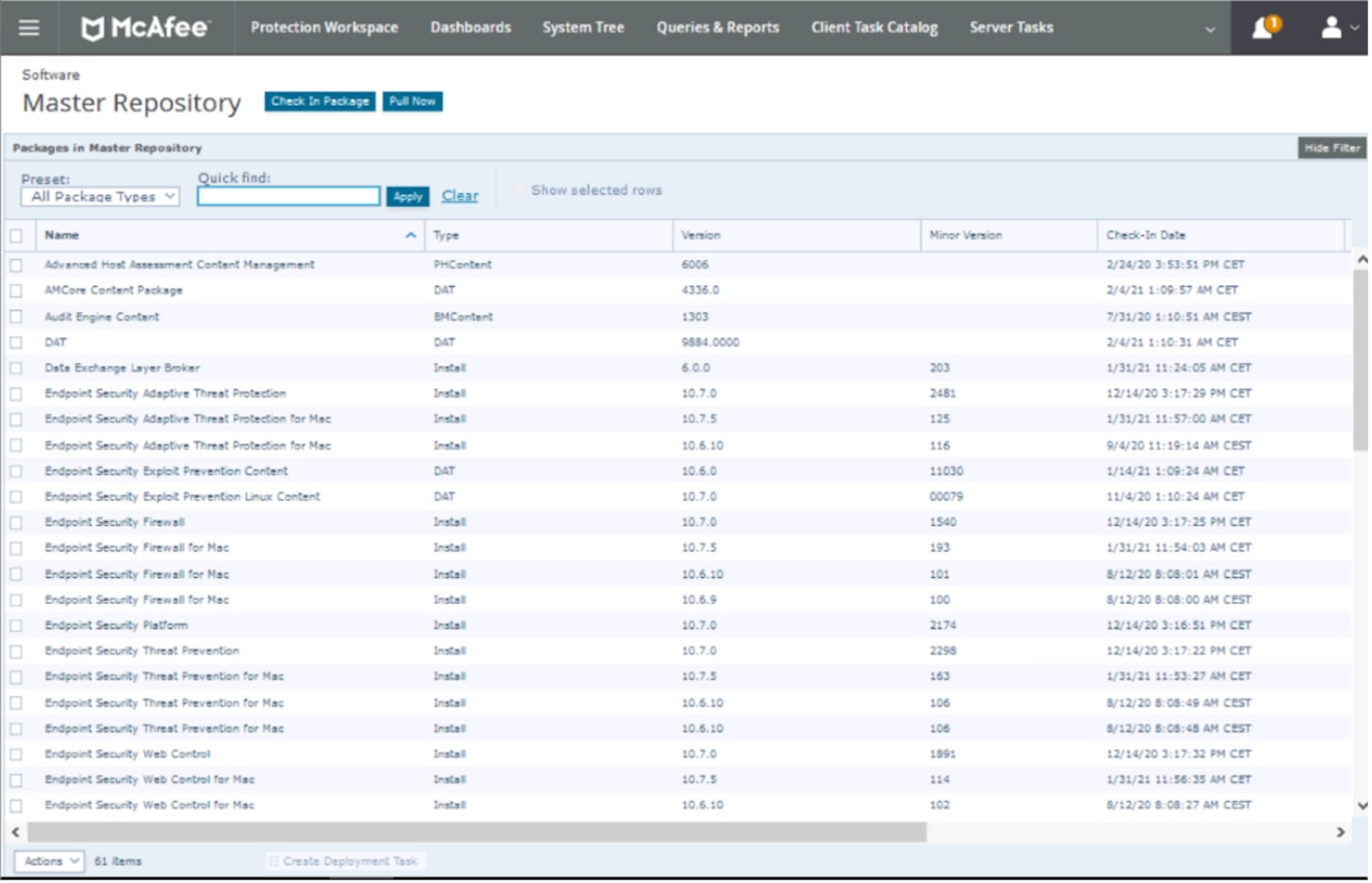Open Queries & Reports
The image size is (1372, 883).
click(x=717, y=28)
